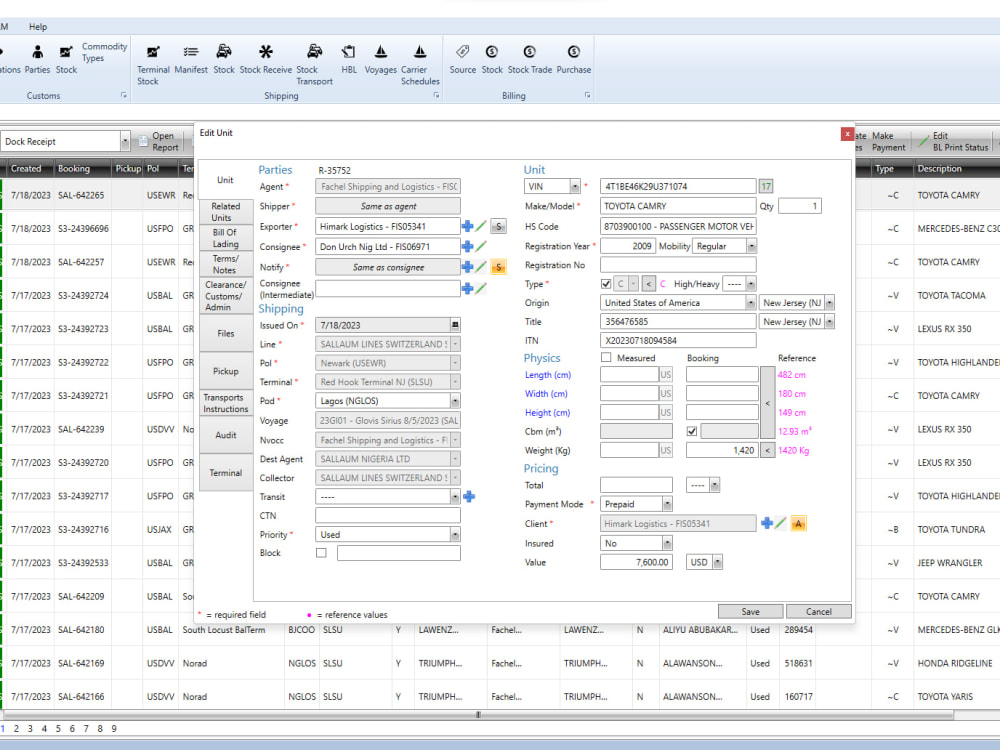Expand the Insured dropdown

(x=667, y=543)
